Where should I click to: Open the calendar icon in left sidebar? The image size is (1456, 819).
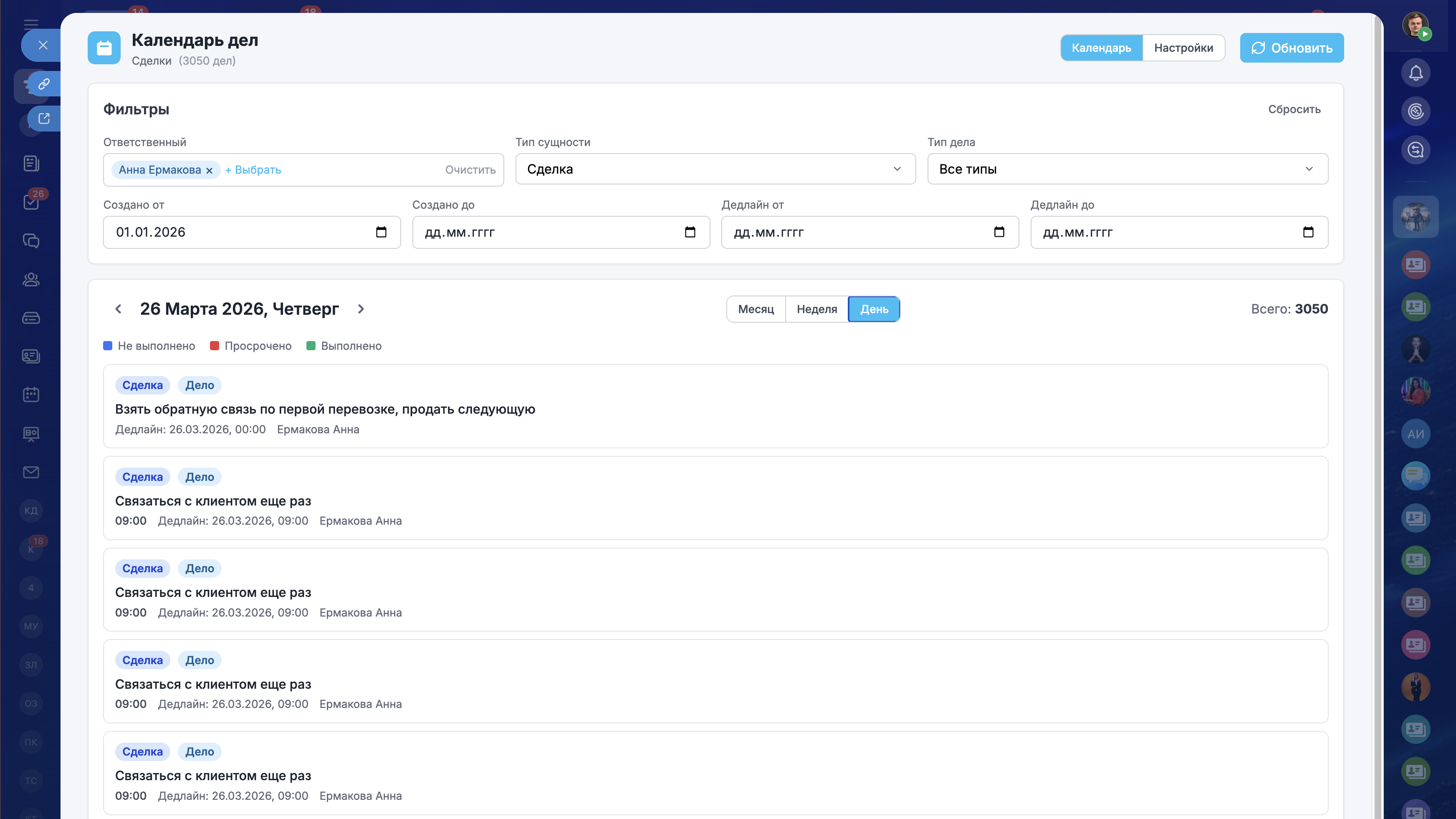click(31, 394)
